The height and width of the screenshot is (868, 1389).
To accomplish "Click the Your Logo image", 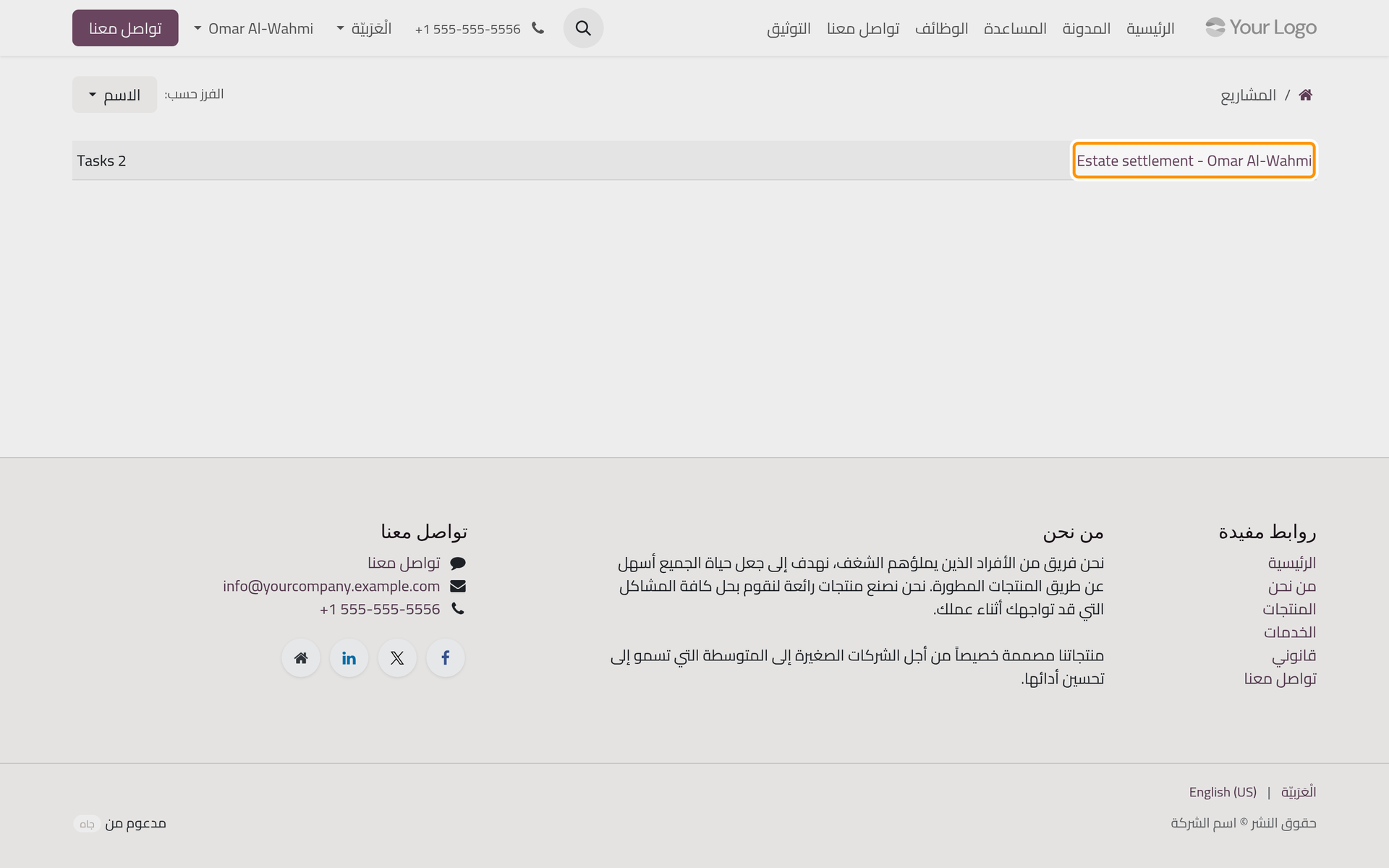I will pos(1261,27).
